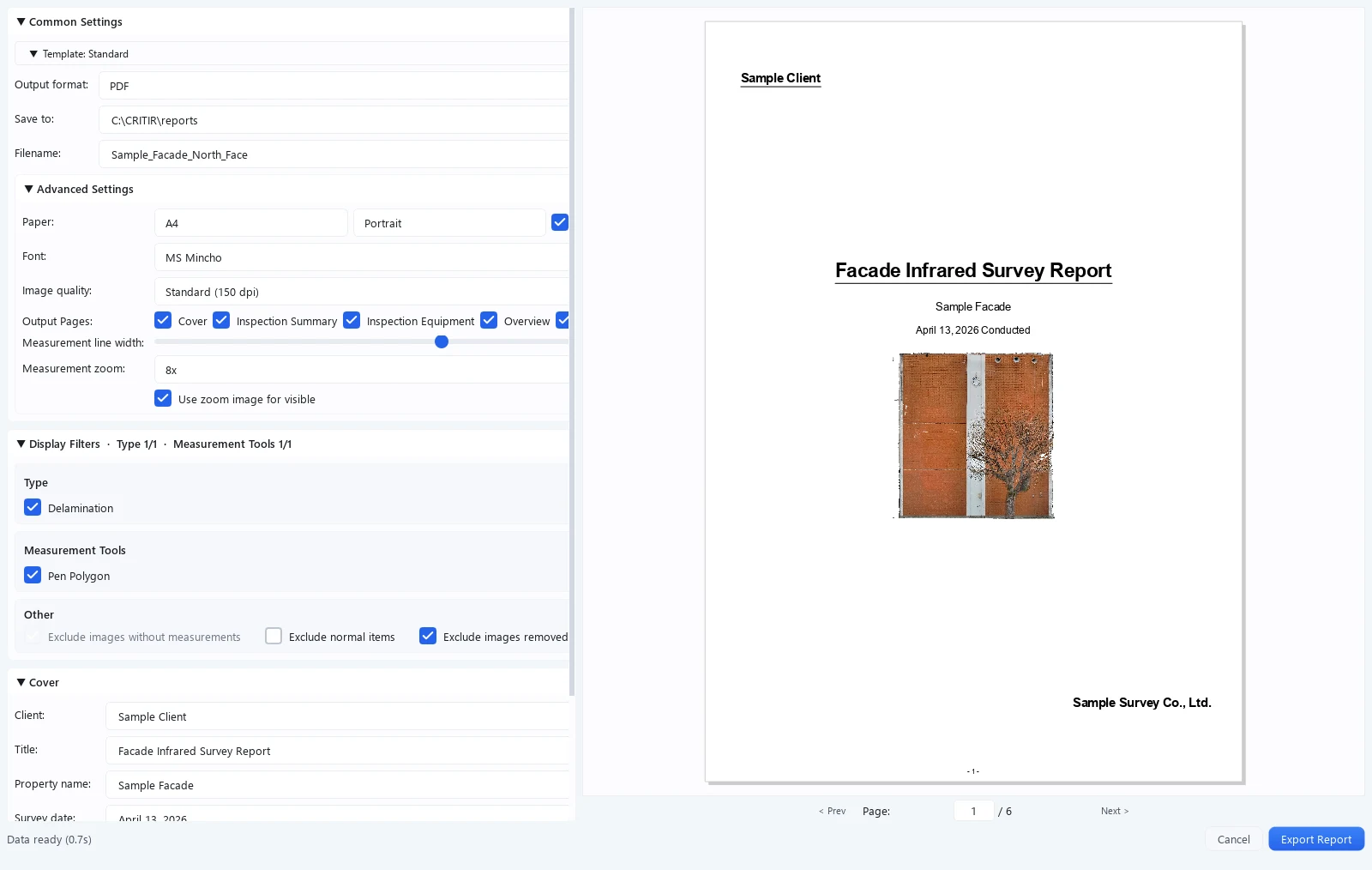Click the Sample Survey Co., Ltd. text in preview
Viewport: 1372px width, 870px height.
1141,703
